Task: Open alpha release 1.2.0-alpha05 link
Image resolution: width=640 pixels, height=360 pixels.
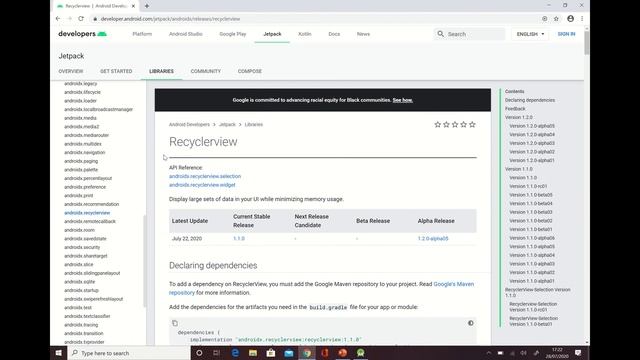Action: (433, 238)
